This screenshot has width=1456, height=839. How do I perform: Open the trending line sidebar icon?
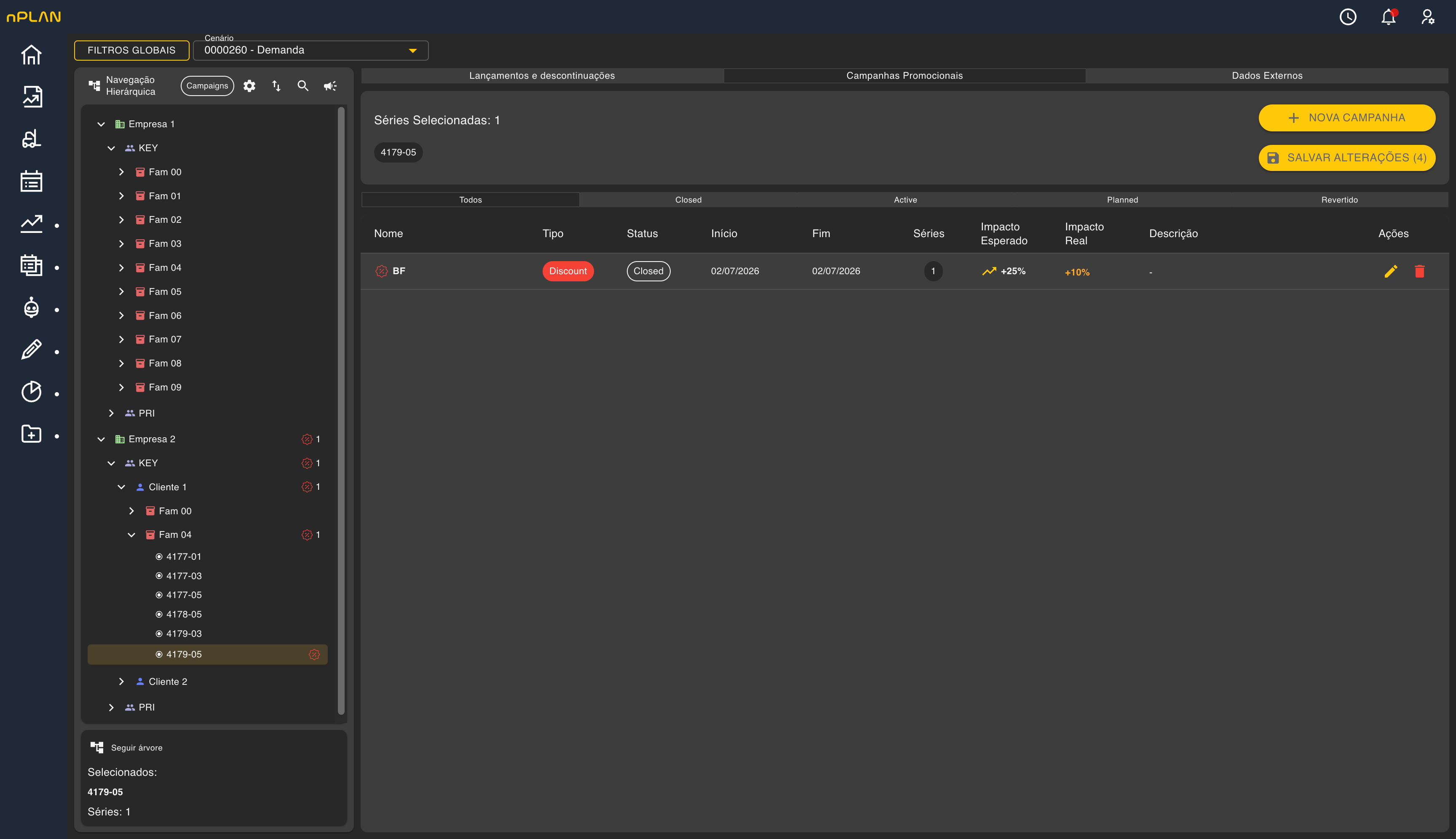click(31, 224)
